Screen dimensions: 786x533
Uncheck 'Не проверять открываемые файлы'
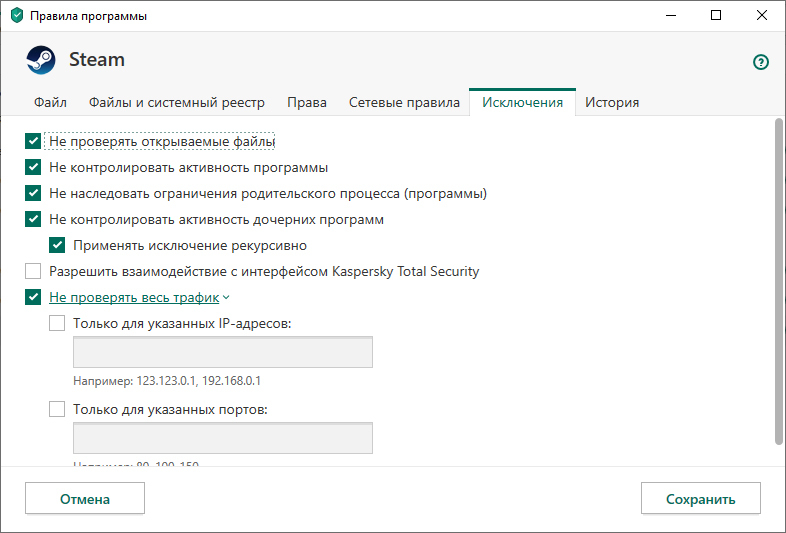(33, 142)
